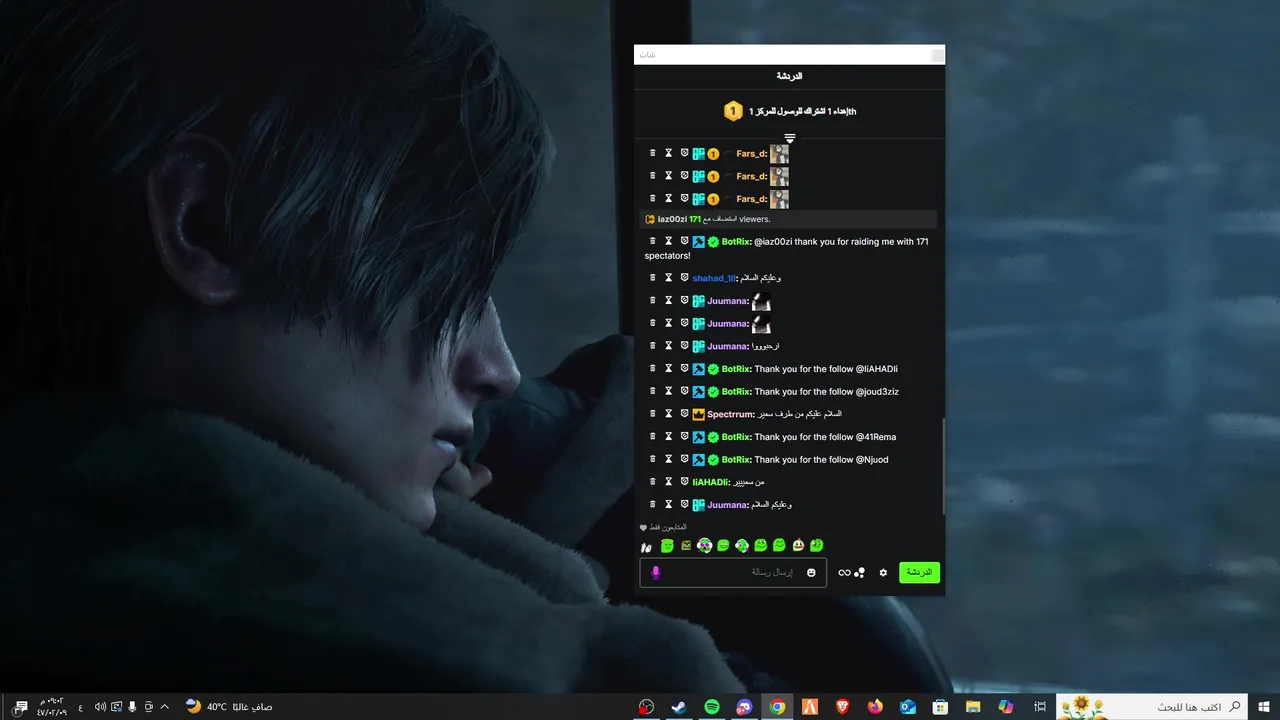Screen dimensions: 1280x720
Task: Click the gifted-sub leaderboard banner text
Action: (x=802, y=111)
